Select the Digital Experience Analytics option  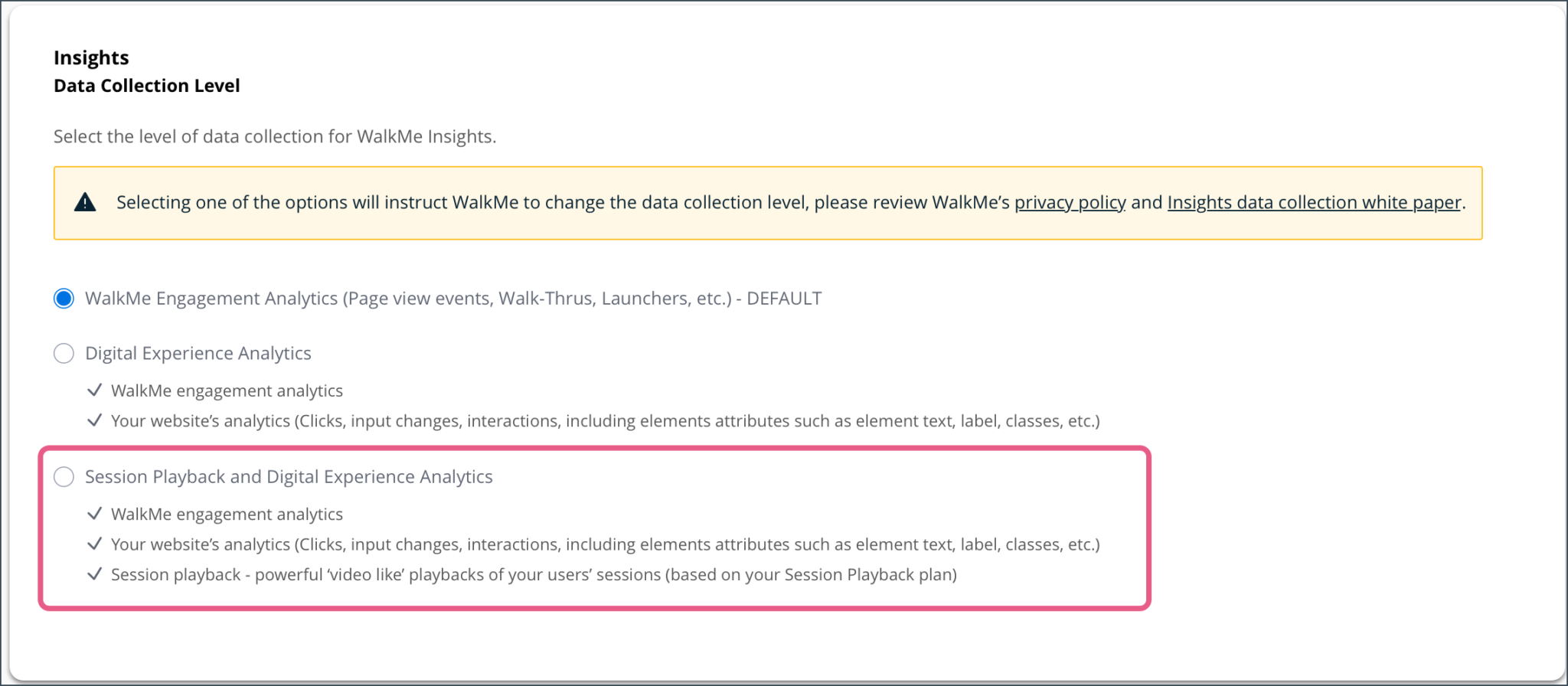64,354
